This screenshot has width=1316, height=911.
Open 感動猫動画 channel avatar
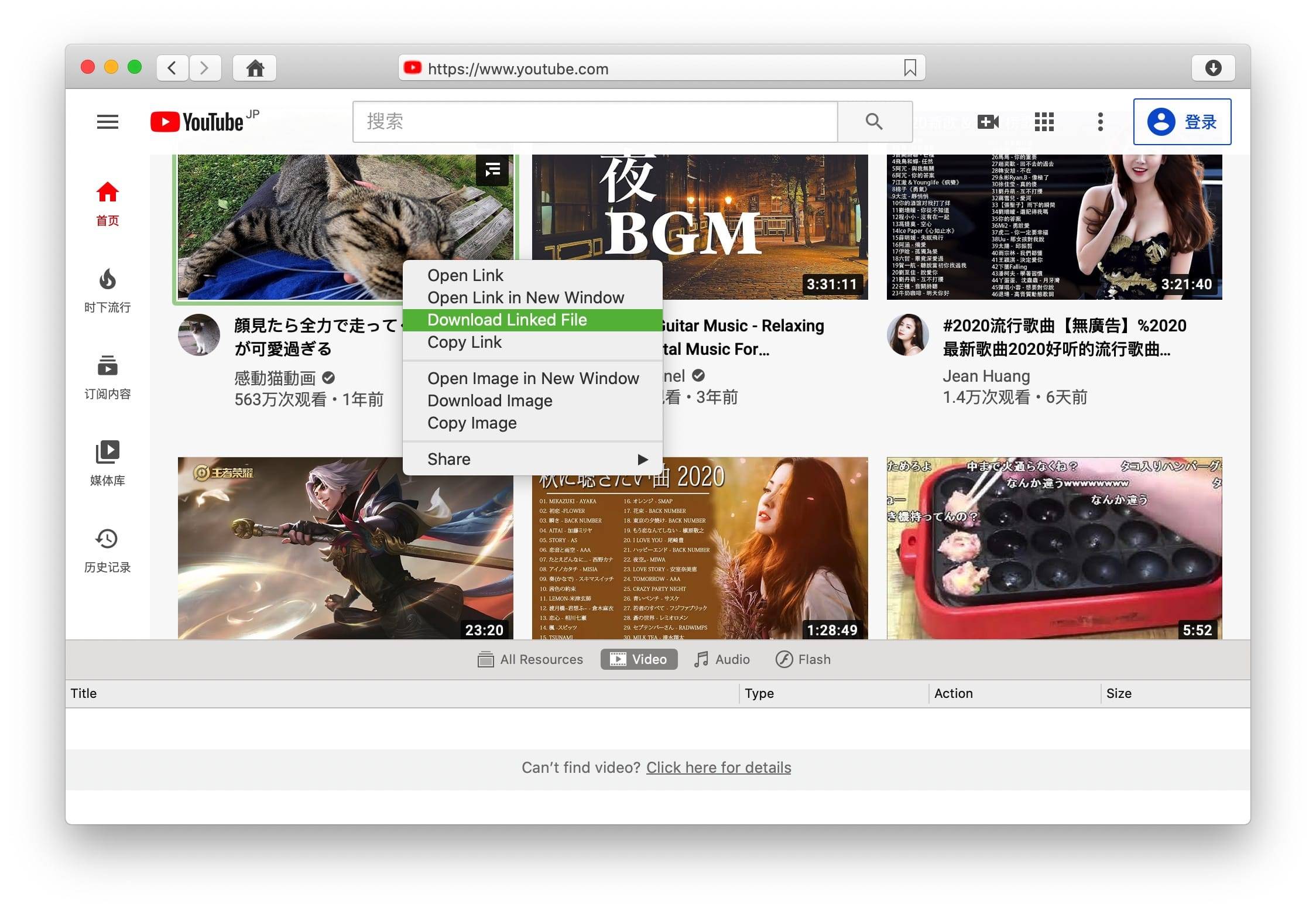tap(199, 335)
